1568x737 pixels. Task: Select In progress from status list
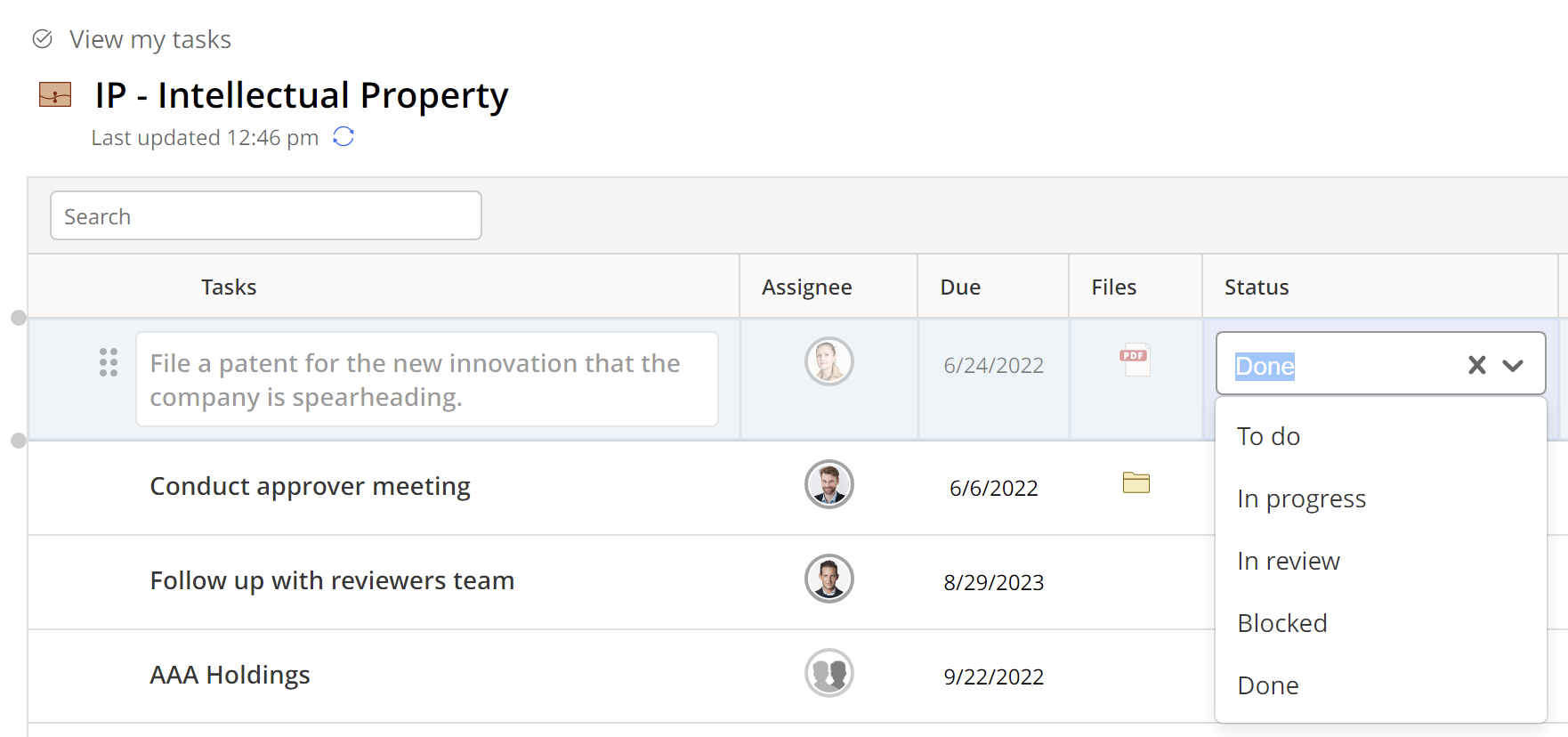click(1301, 498)
